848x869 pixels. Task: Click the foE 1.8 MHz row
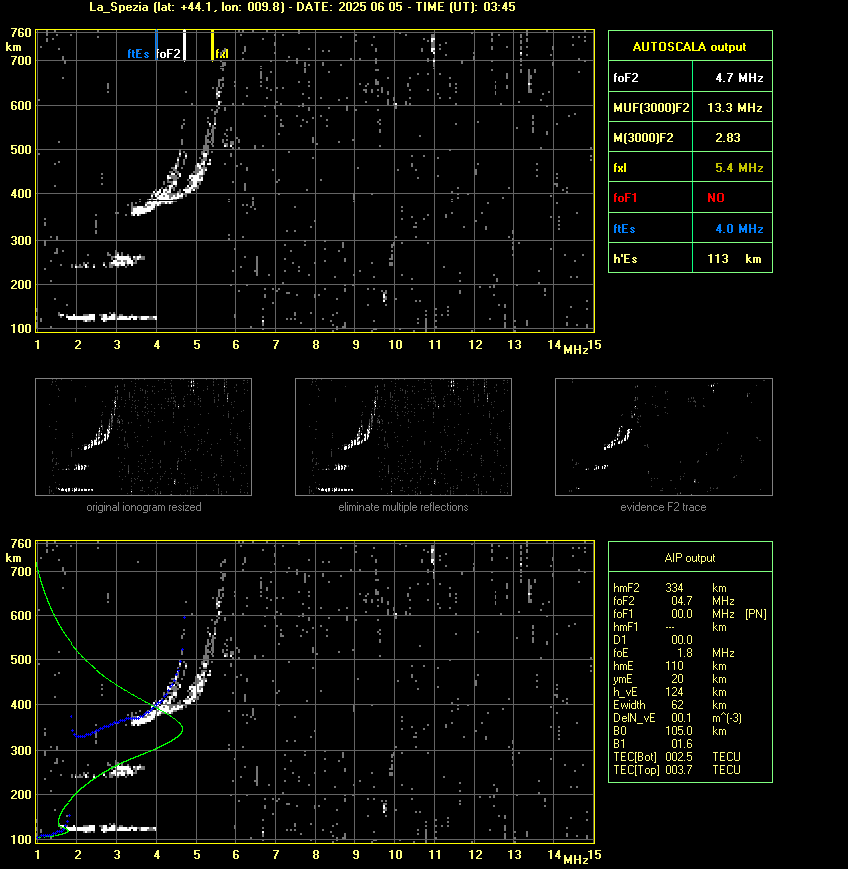(x=673, y=653)
